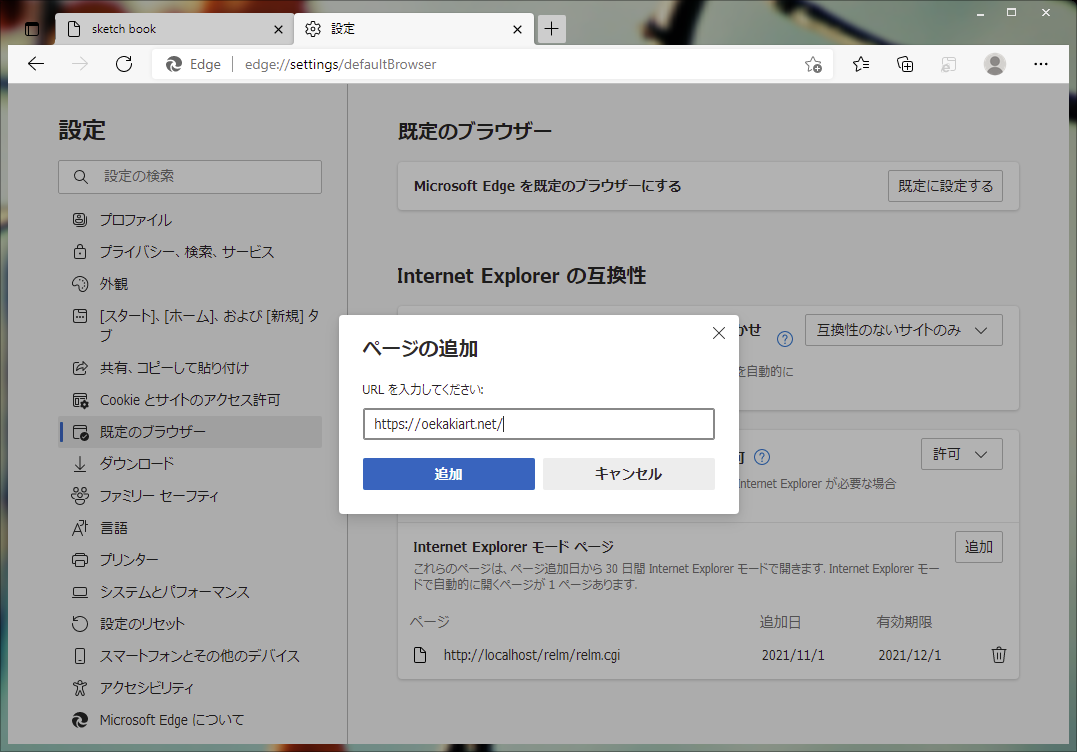The image size is (1077, 752).
Task: Open 外観 settings
Action: pos(190,284)
